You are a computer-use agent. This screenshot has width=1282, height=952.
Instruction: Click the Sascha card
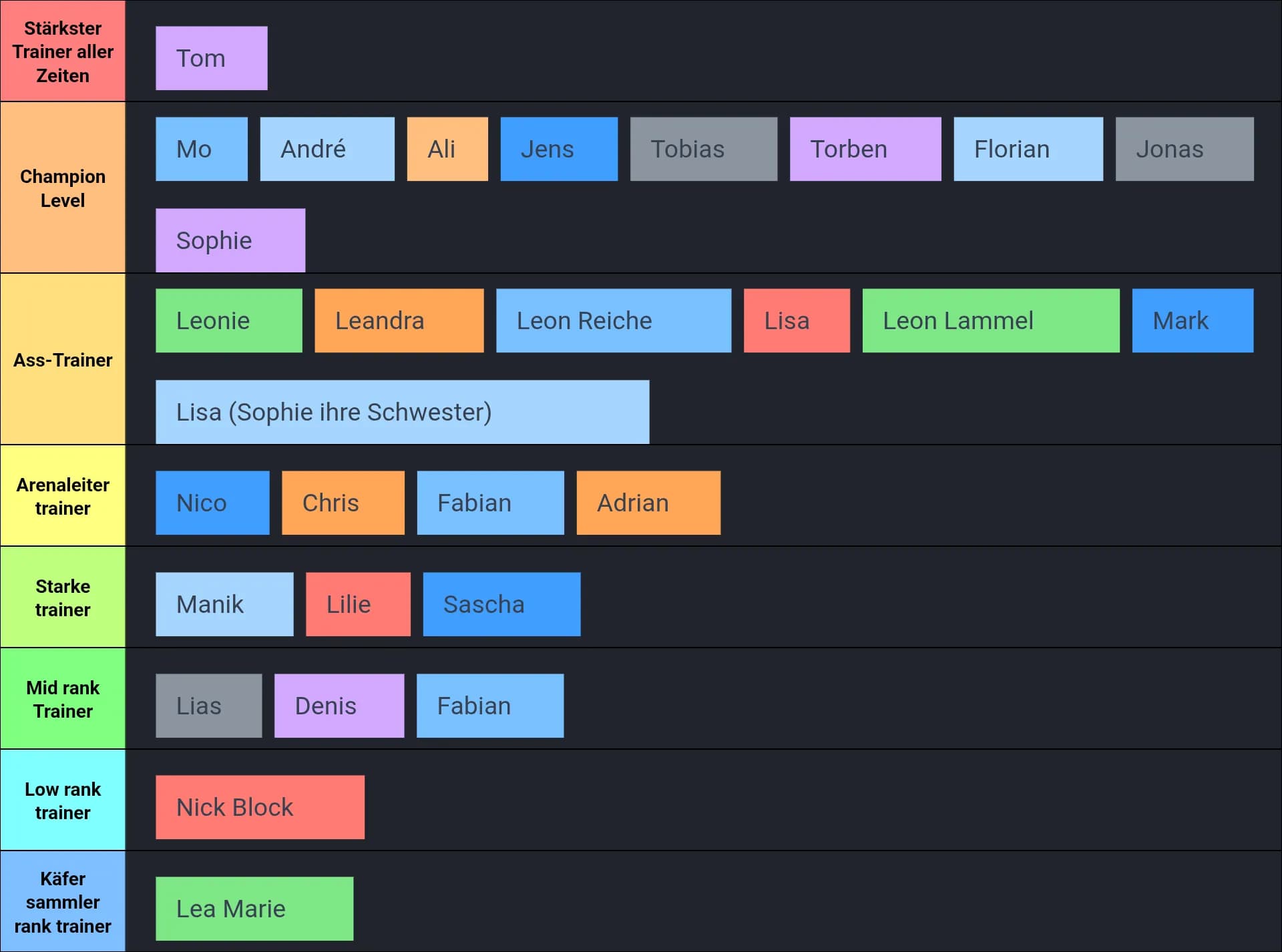click(501, 604)
